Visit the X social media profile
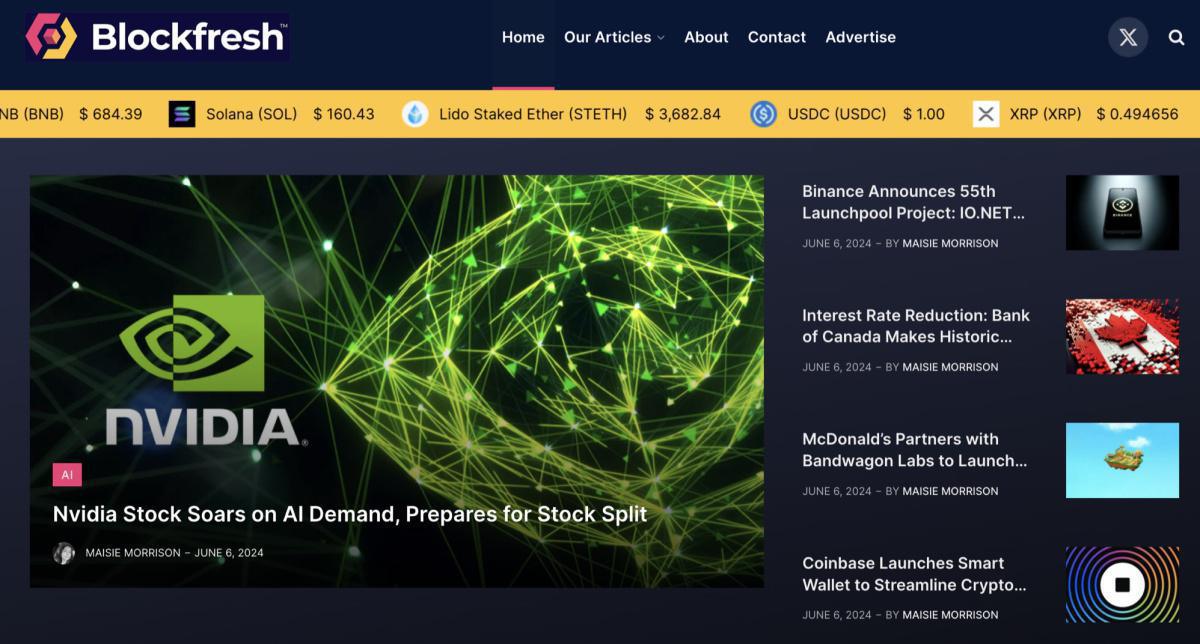The image size is (1200, 644). pos(1128,37)
